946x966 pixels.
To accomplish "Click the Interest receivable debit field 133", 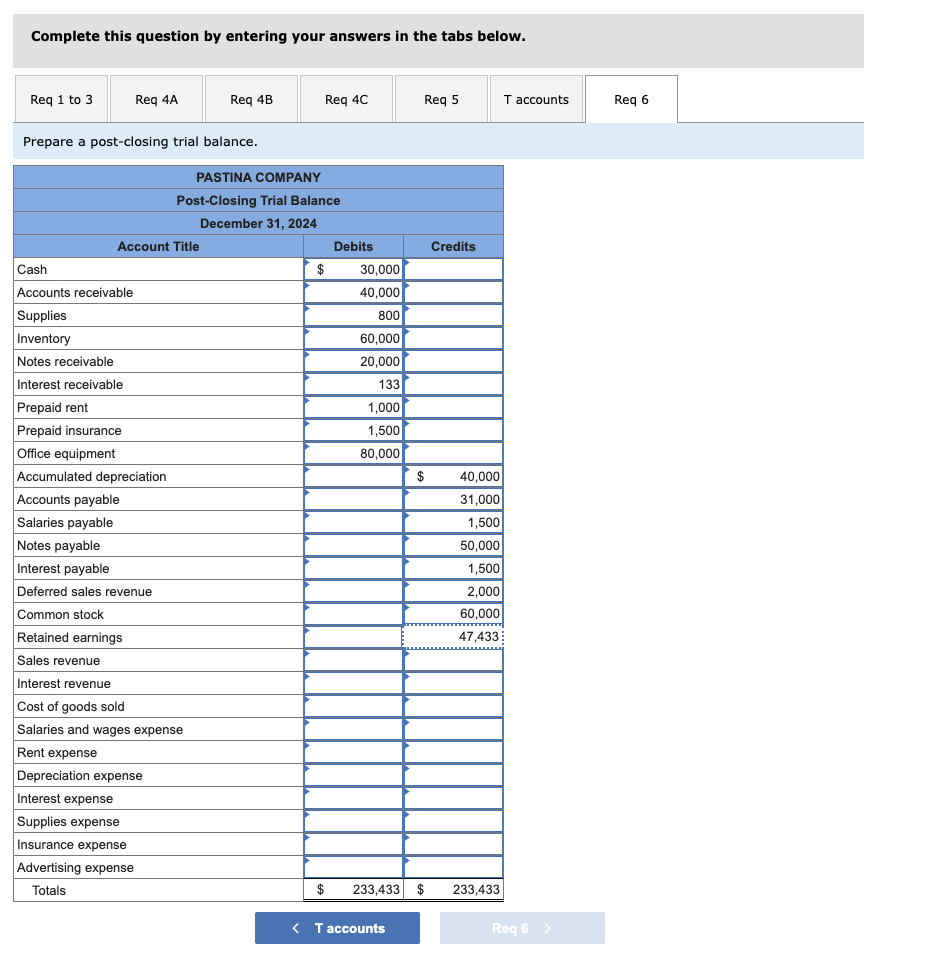I will [x=354, y=384].
